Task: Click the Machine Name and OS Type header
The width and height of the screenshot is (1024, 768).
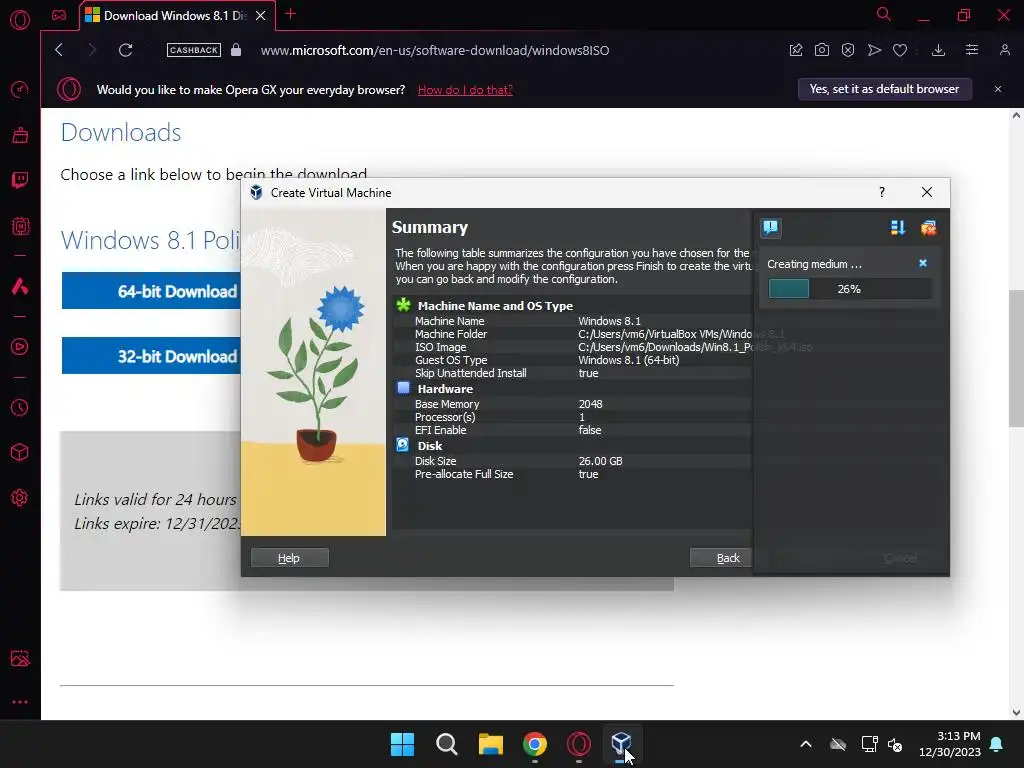Action: 495,306
